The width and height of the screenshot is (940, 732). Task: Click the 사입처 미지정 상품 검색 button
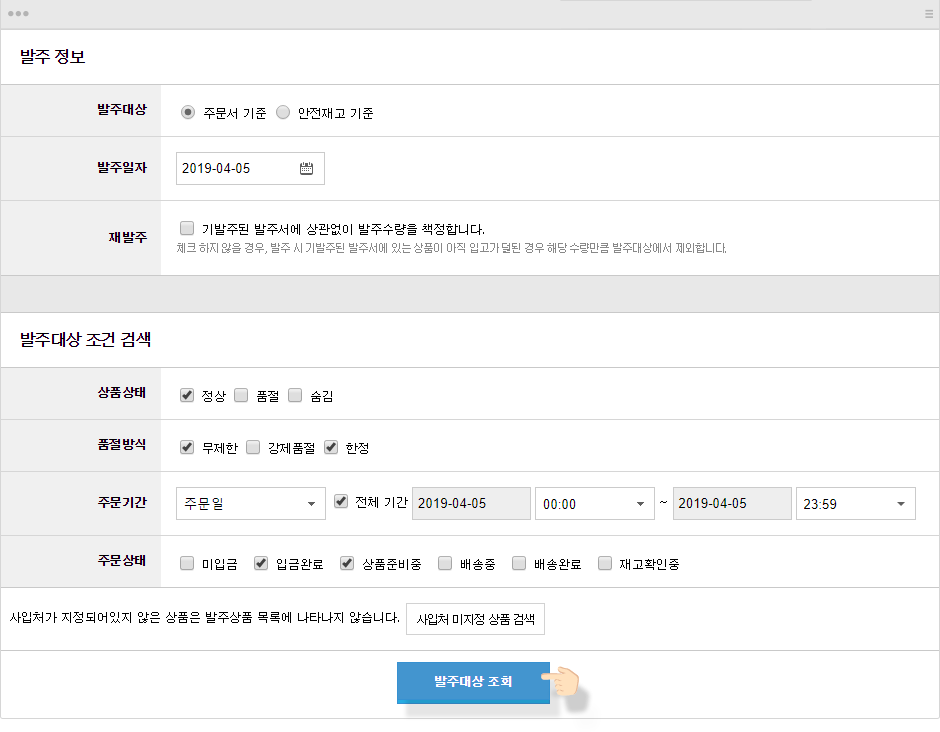pyautogui.click(x=475, y=619)
